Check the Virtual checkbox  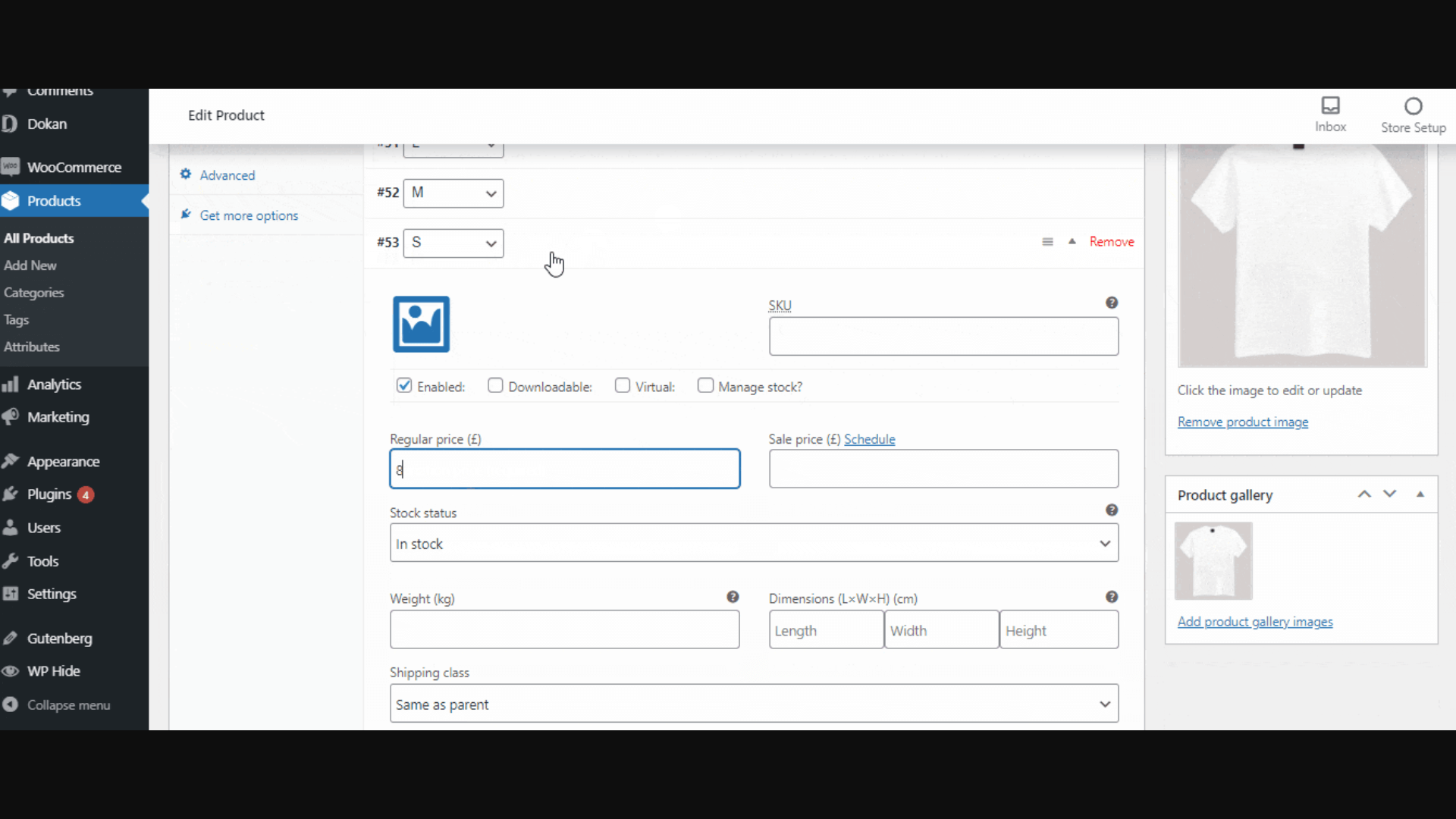pos(623,385)
